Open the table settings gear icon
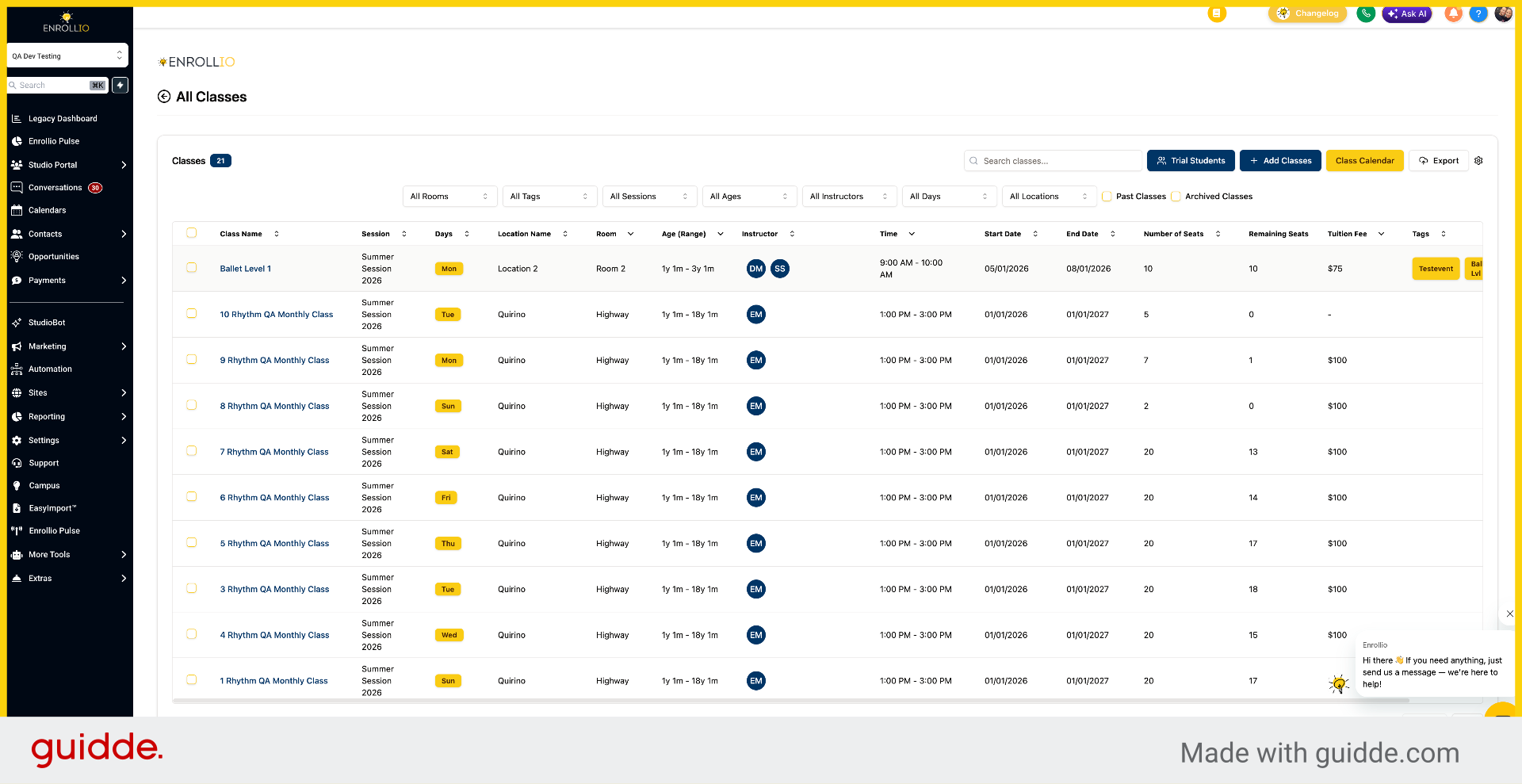Image resolution: width=1522 pixels, height=784 pixels. coord(1478,161)
